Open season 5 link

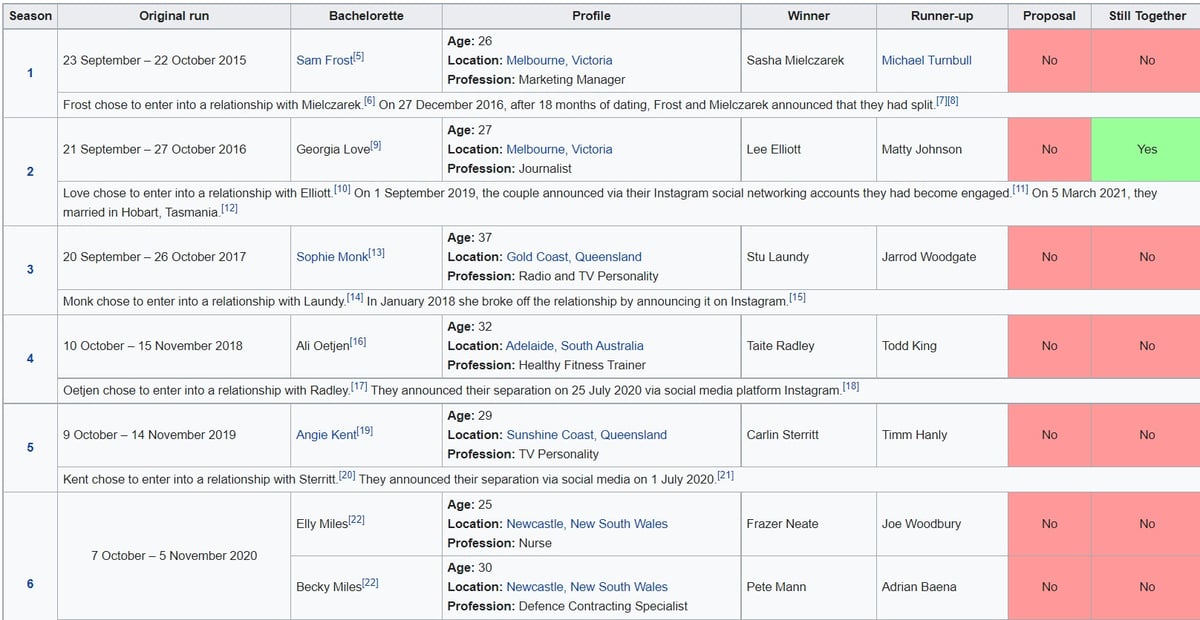[30, 448]
